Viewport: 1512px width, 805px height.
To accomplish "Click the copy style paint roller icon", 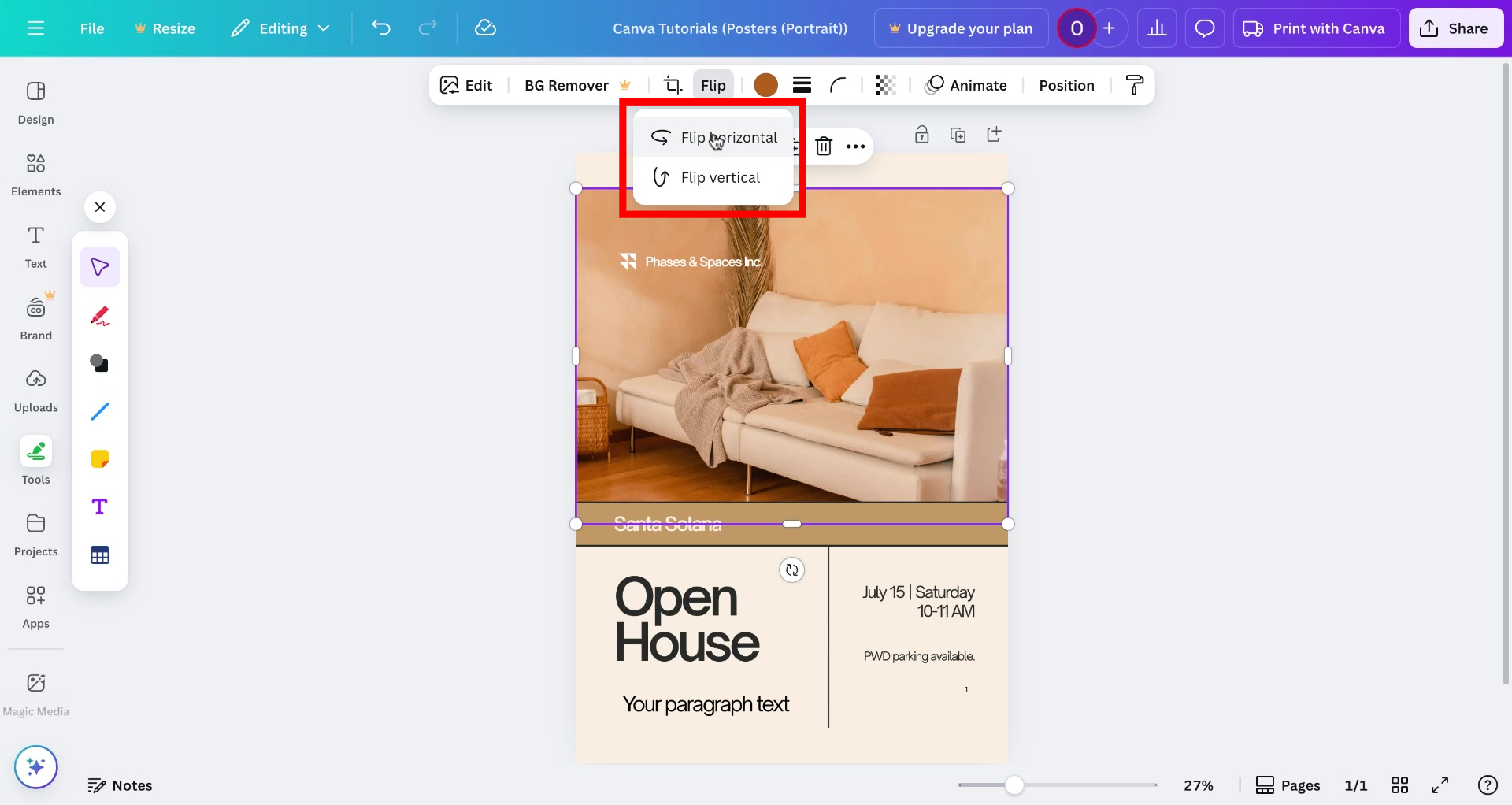I will pos(1135,85).
